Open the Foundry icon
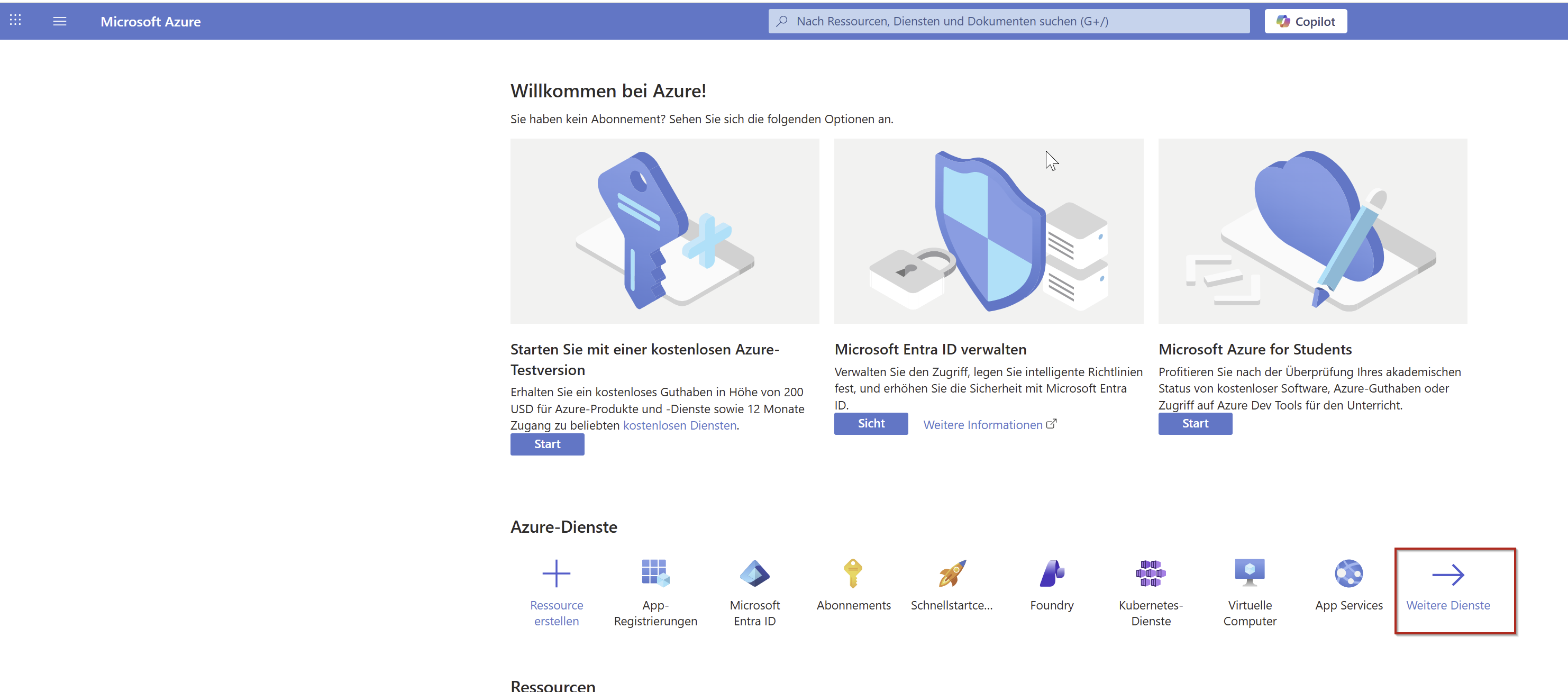 (x=1052, y=573)
